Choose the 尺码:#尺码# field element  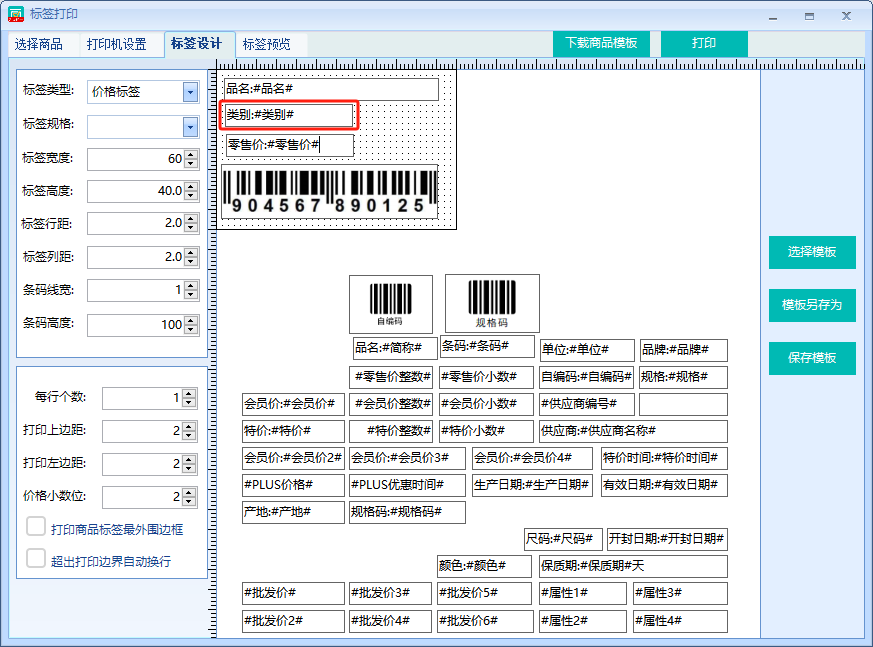pos(563,539)
